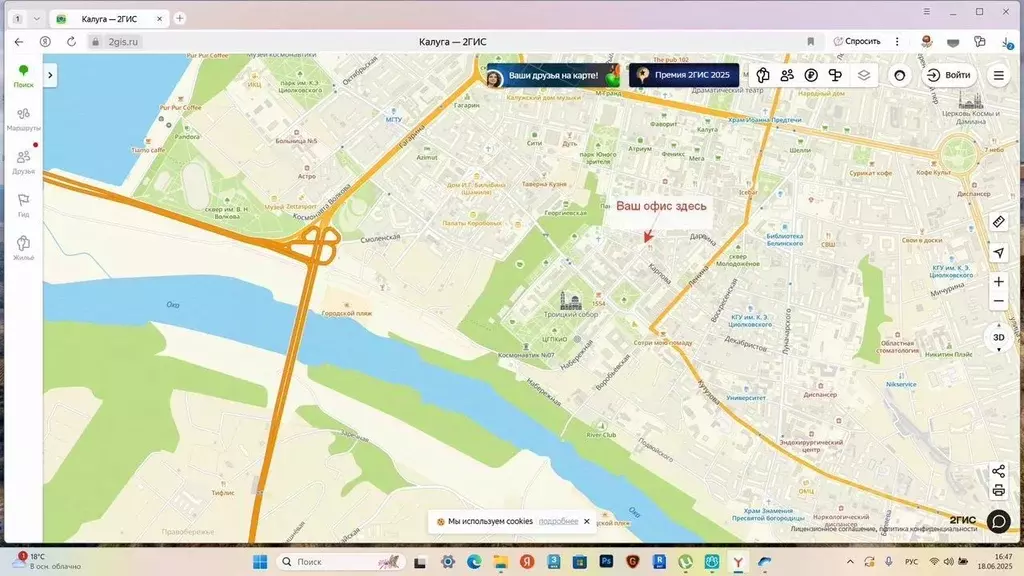This screenshot has height=576, width=1024.
Task: Switch to the Калуга — 2ГИС tab
Action: click(x=108, y=19)
